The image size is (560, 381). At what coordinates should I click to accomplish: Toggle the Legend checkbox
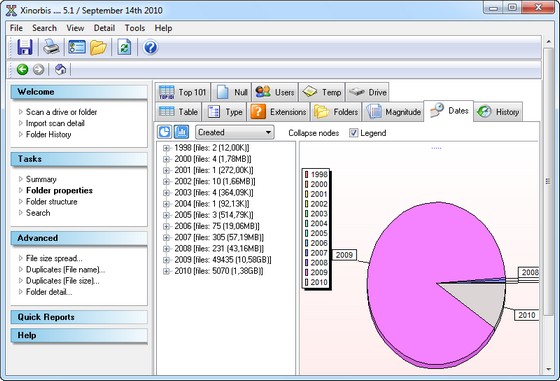[x=354, y=133]
